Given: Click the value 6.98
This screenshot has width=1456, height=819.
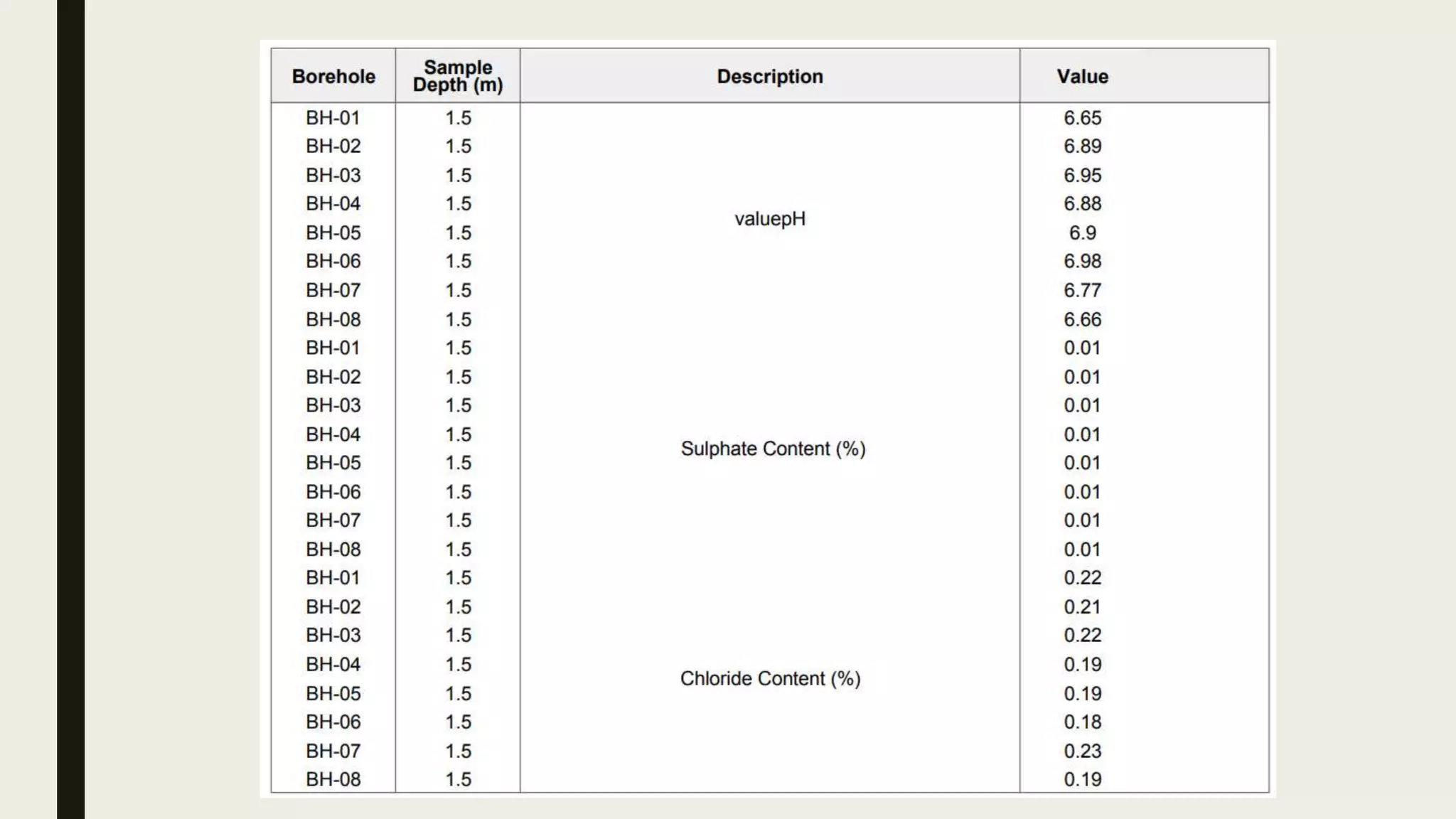Looking at the screenshot, I should 1082,261.
